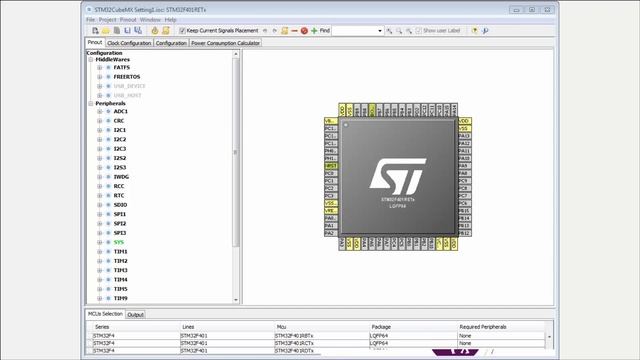
Task: Click the Undo arrow icon
Action: (265, 31)
